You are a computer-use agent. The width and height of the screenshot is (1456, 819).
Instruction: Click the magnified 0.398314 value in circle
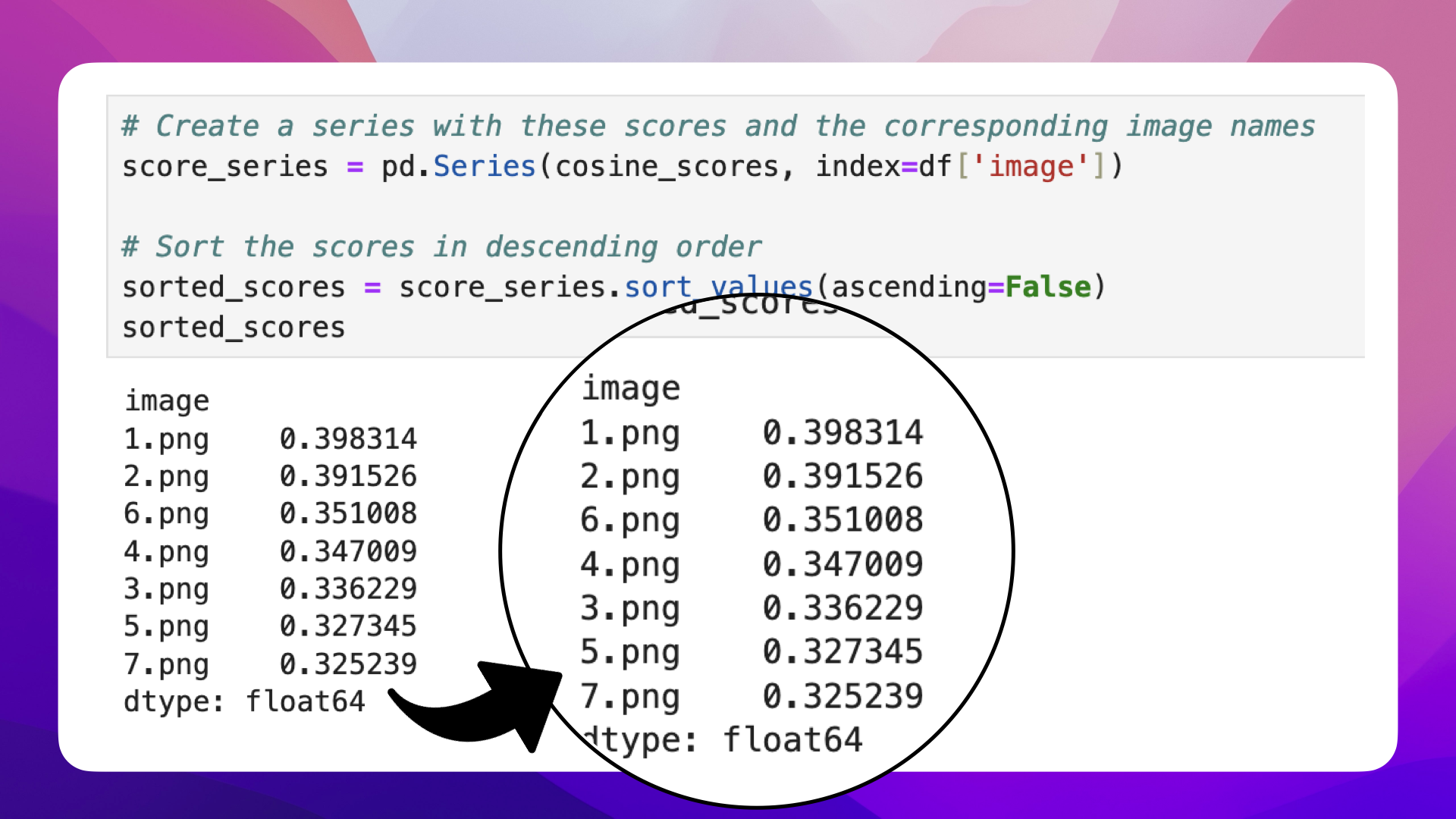[x=843, y=432]
